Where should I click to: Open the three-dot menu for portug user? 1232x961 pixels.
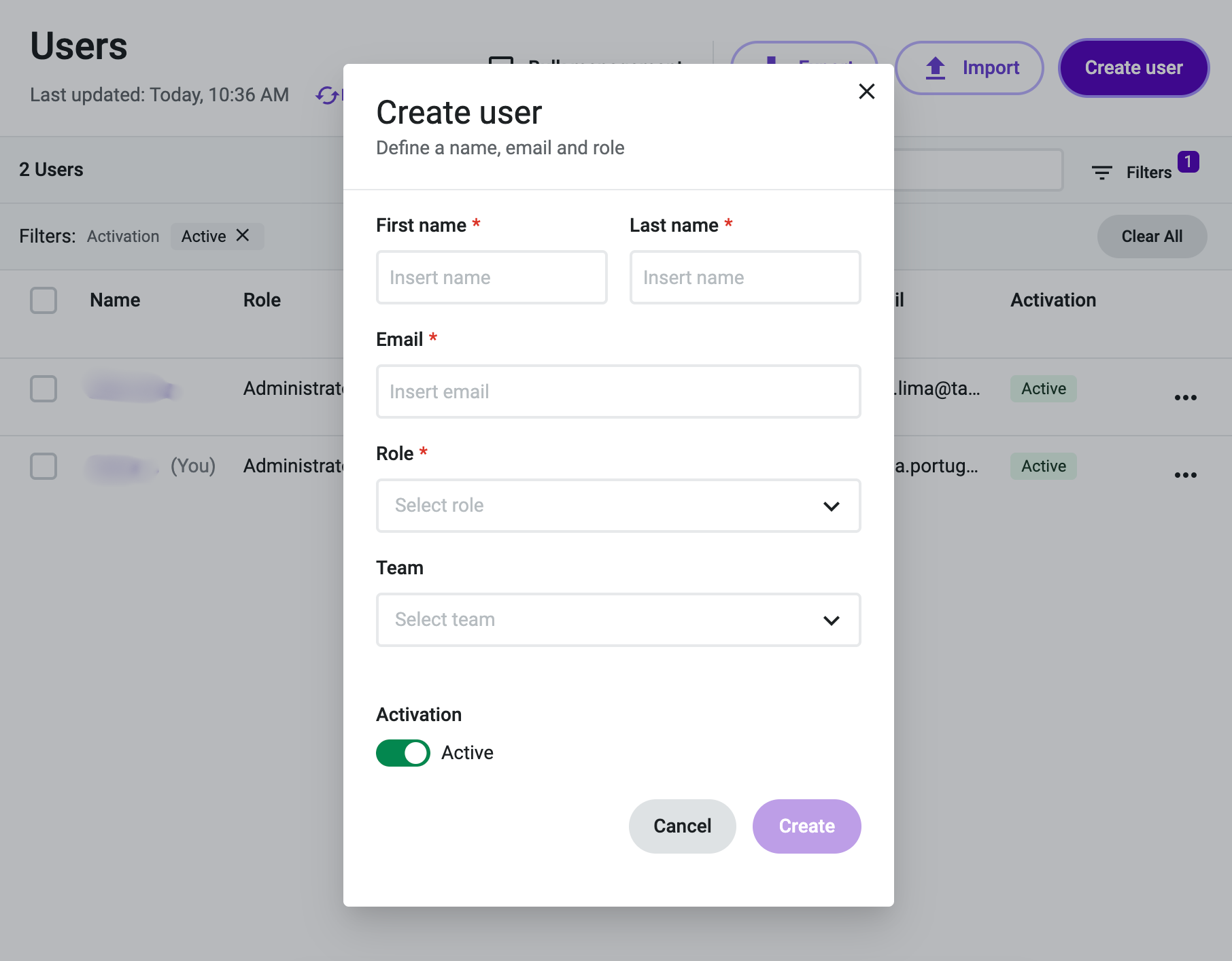tap(1185, 475)
